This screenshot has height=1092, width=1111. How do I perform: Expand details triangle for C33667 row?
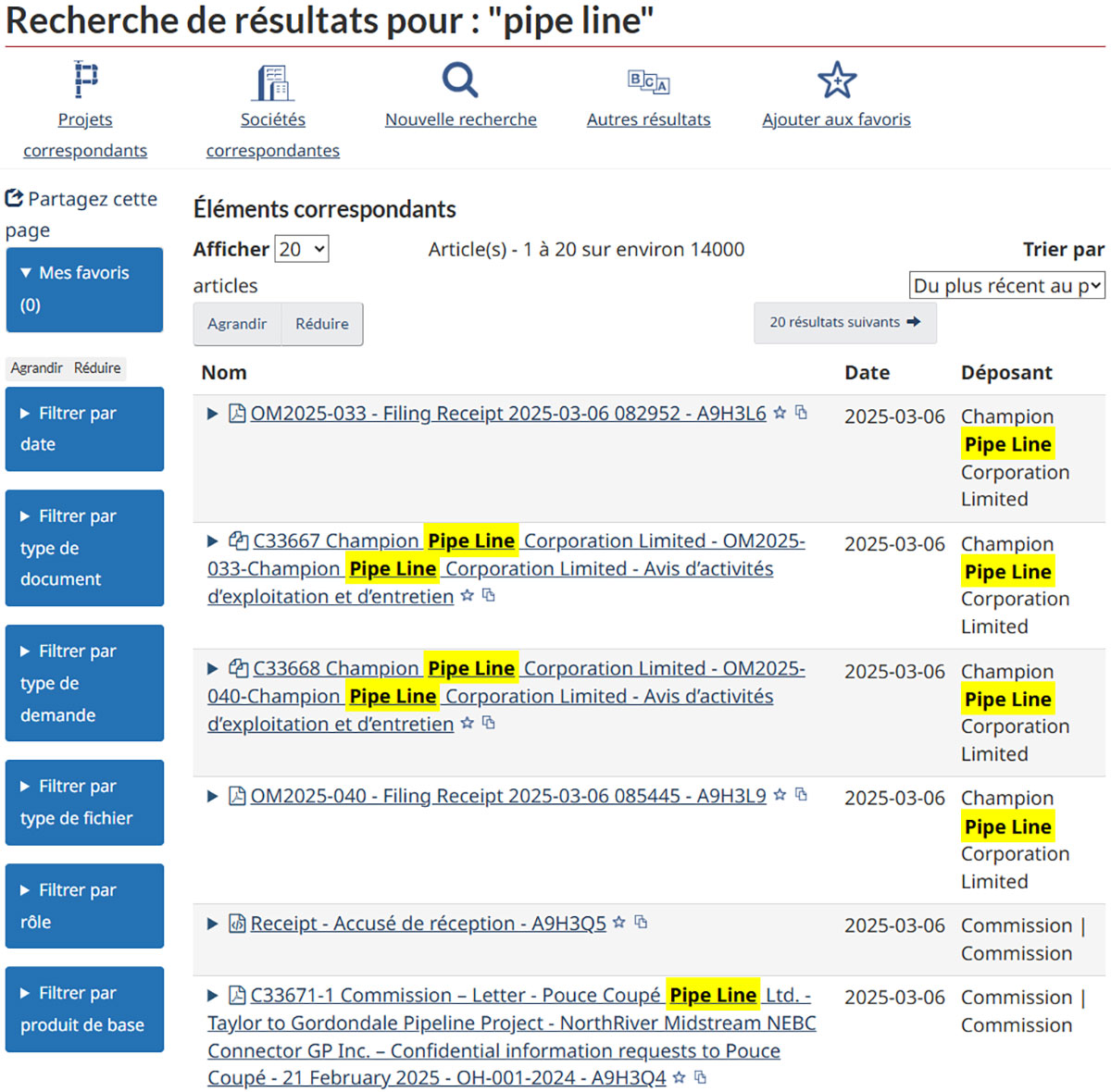pyautogui.click(x=213, y=541)
